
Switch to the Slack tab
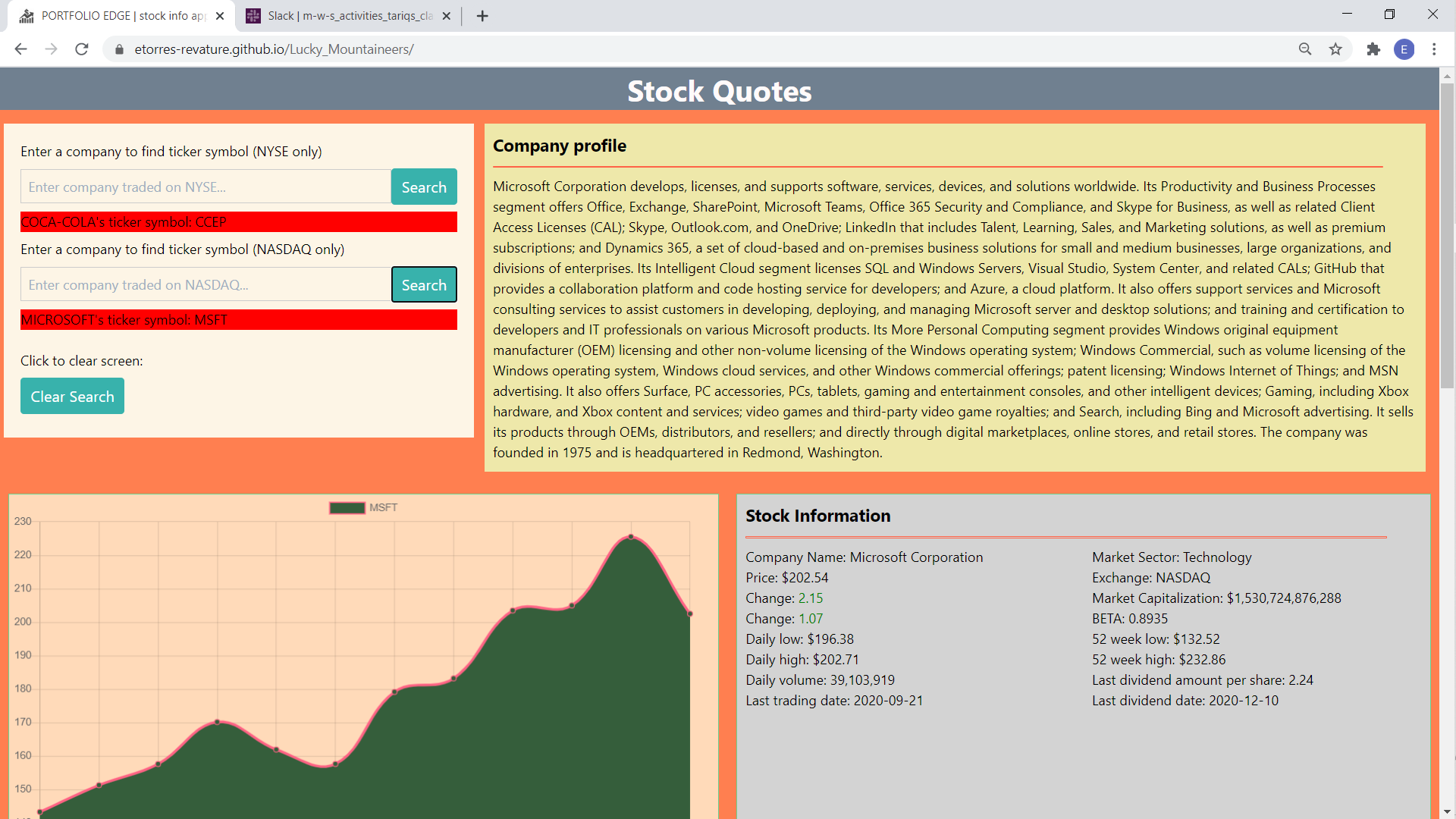349,16
